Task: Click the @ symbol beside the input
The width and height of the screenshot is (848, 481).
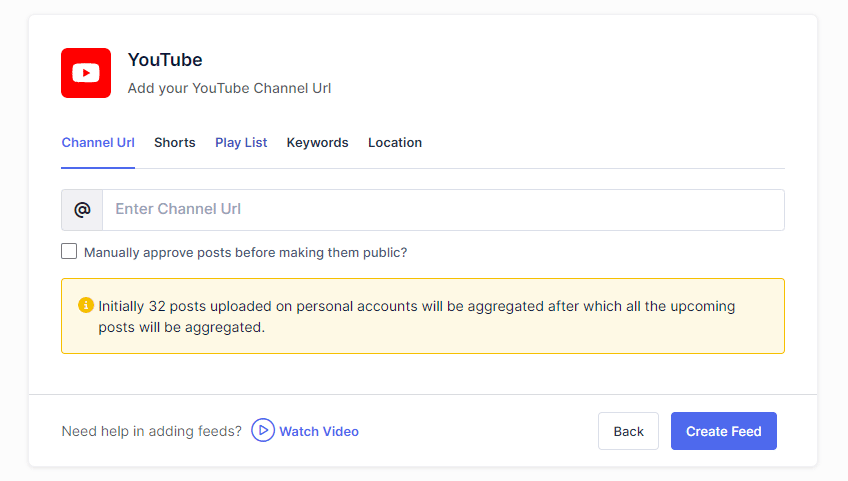Action: click(x=82, y=210)
